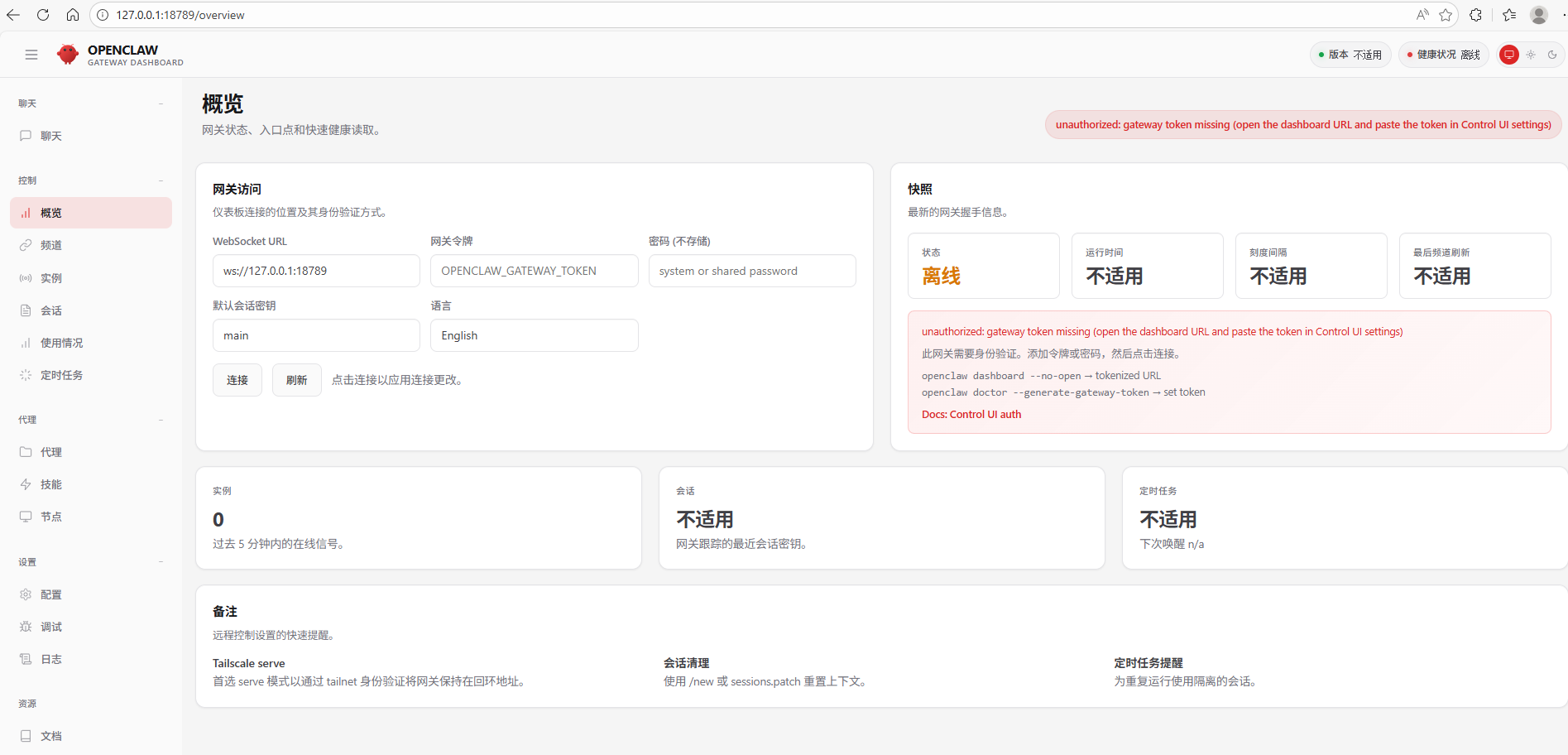Open 定时任务 via its spinner icon
The image size is (1568, 755).
[26, 375]
